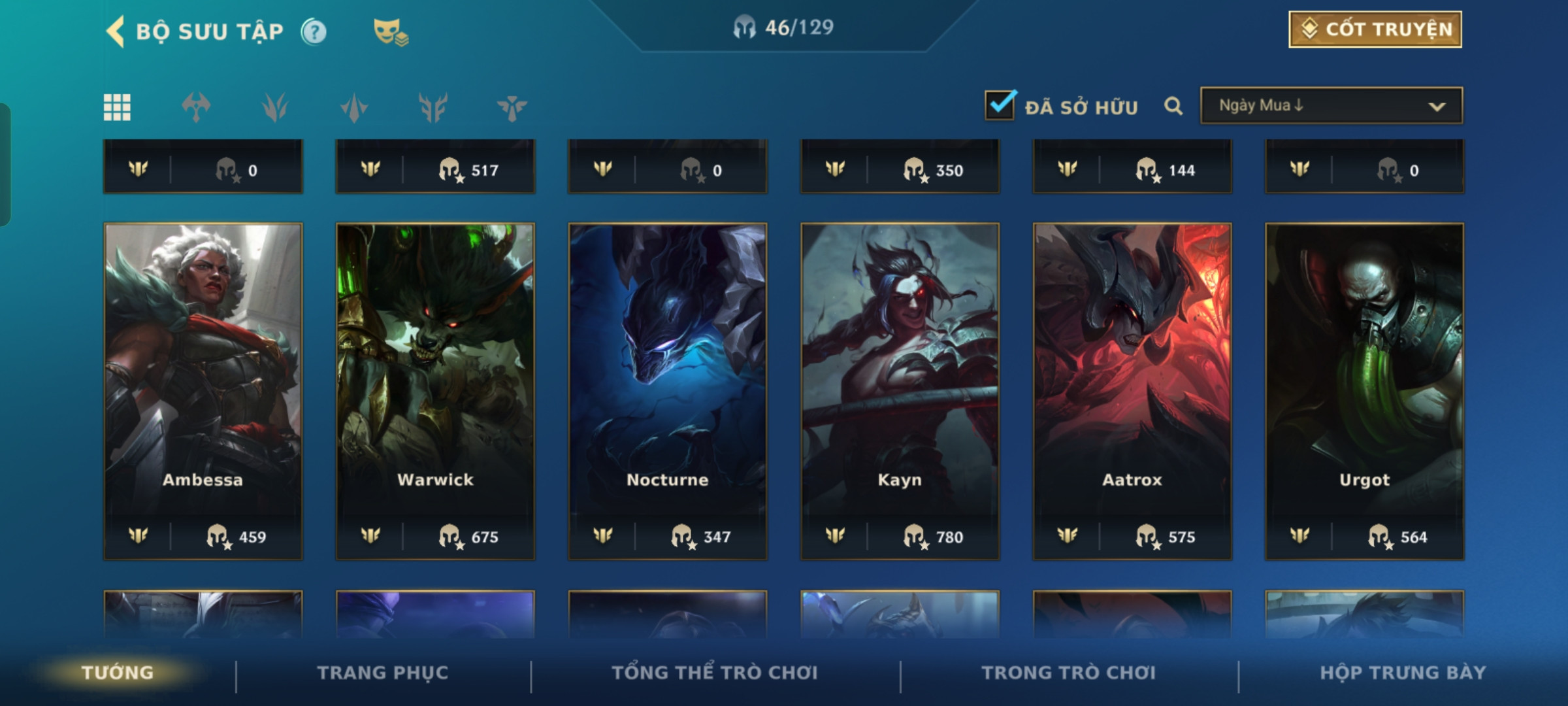
Task: Click the search magnifier icon
Action: click(x=1173, y=106)
